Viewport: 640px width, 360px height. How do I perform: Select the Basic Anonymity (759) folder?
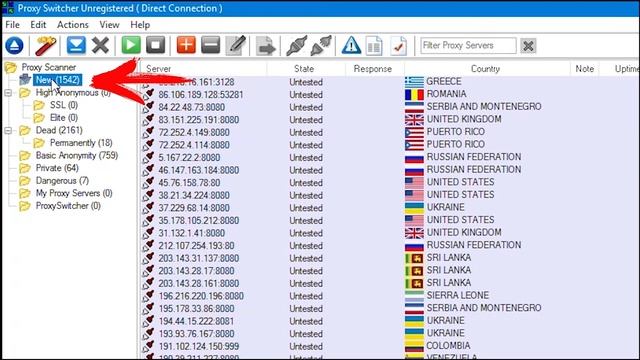tap(77, 156)
